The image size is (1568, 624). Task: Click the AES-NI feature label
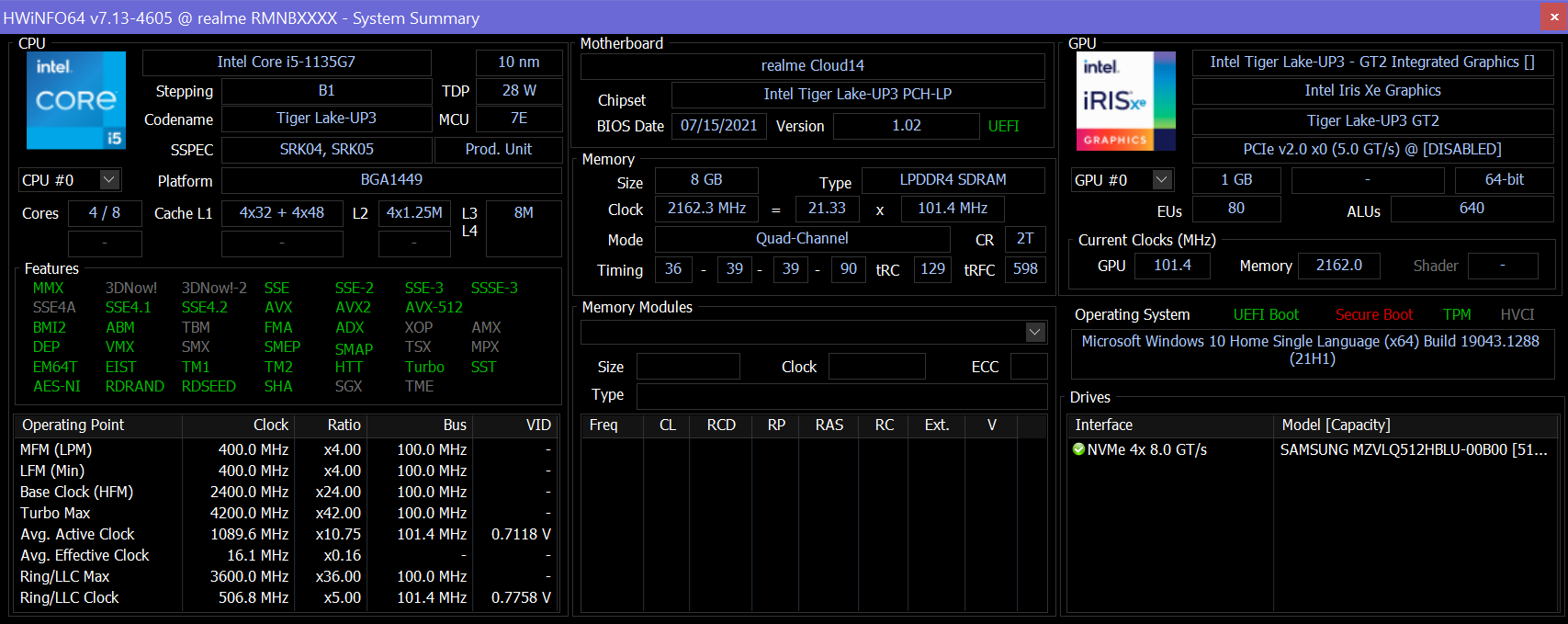point(57,387)
